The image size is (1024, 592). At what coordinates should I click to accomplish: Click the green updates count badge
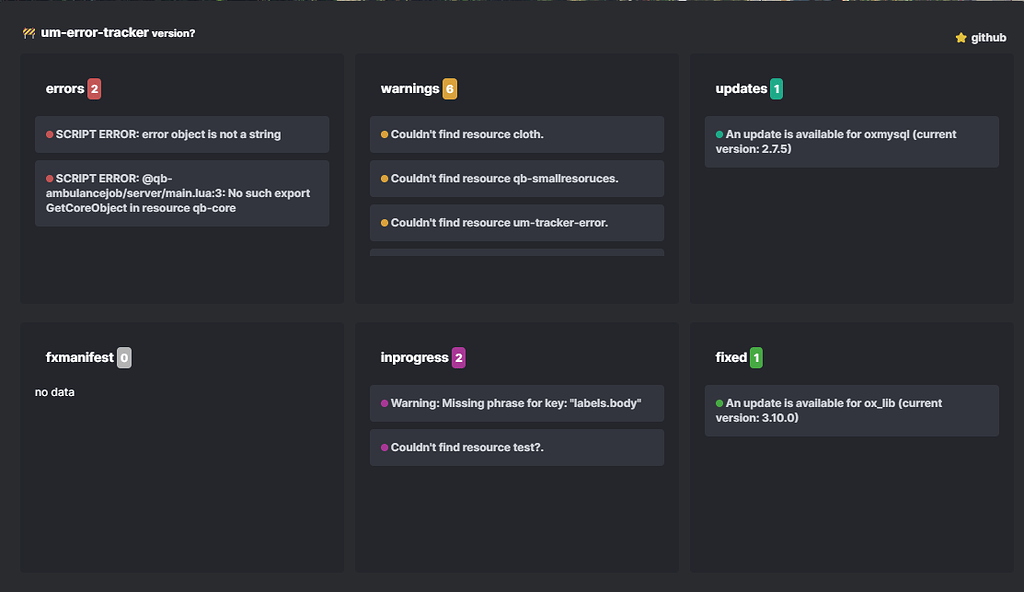(x=775, y=88)
